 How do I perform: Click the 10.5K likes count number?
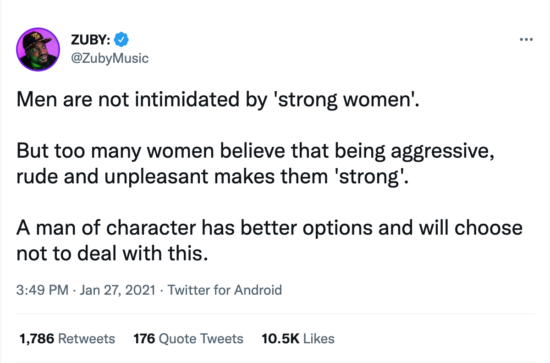280,339
